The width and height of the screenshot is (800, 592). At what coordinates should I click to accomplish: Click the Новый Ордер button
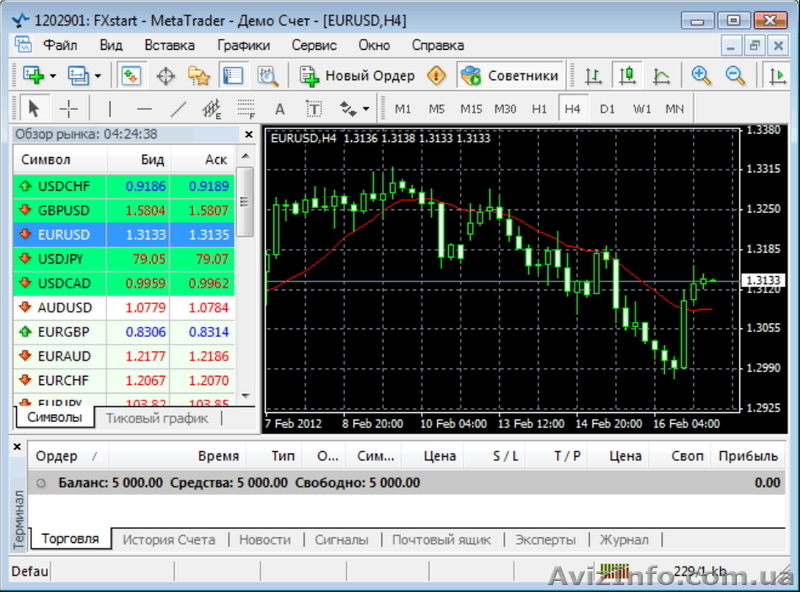coord(358,76)
